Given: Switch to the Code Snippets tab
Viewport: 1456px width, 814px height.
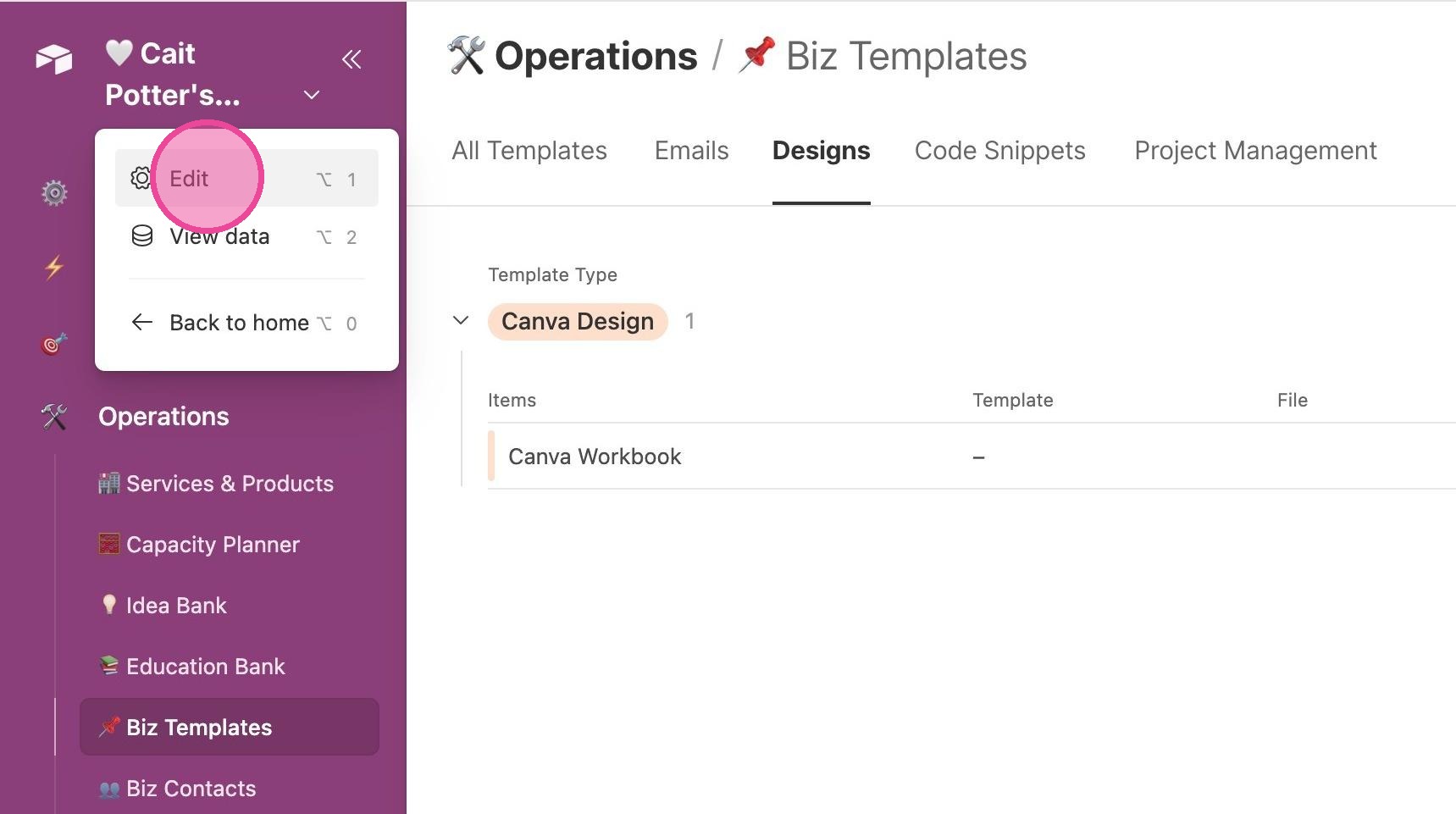Looking at the screenshot, I should pos(999,151).
